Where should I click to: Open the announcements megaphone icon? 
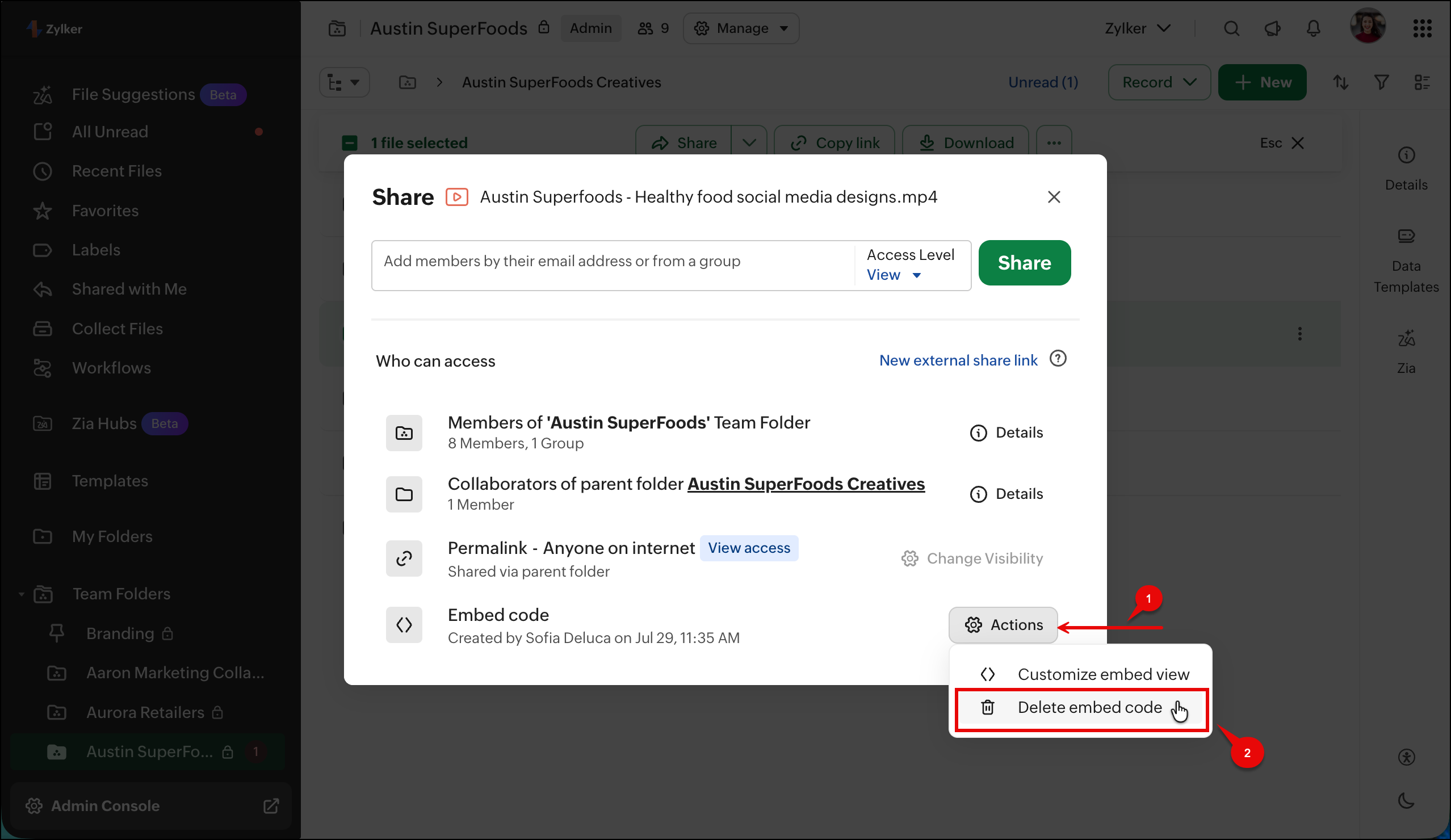[x=1272, y=28]
